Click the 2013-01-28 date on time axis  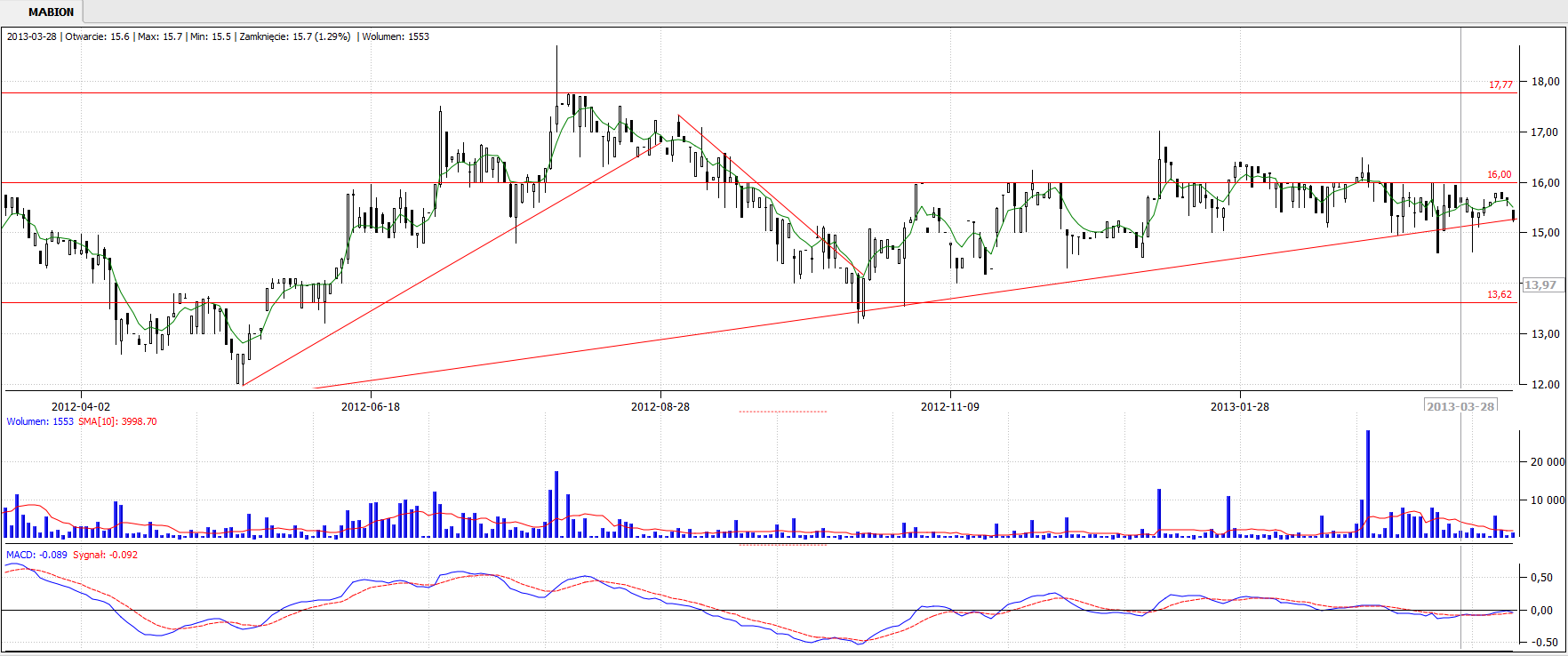(1240, 406)
